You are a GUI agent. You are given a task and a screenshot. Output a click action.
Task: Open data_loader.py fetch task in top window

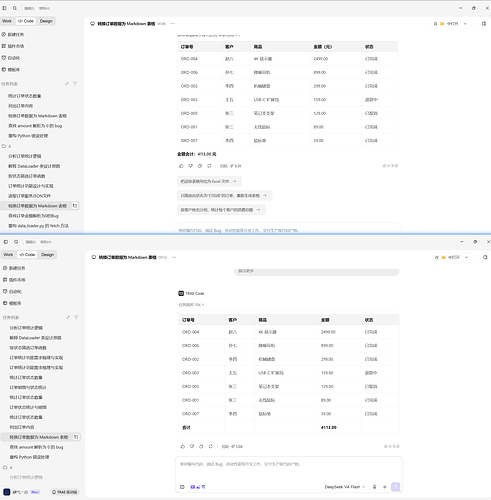click(x=38, y=226)
